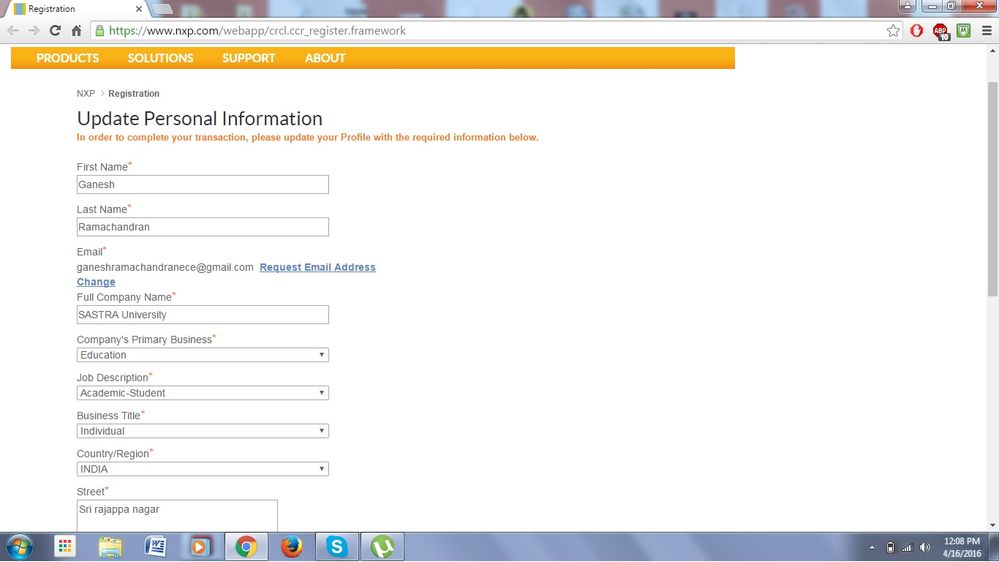
Task: Open the Chrome user profile button
Action: coord(907,6)
